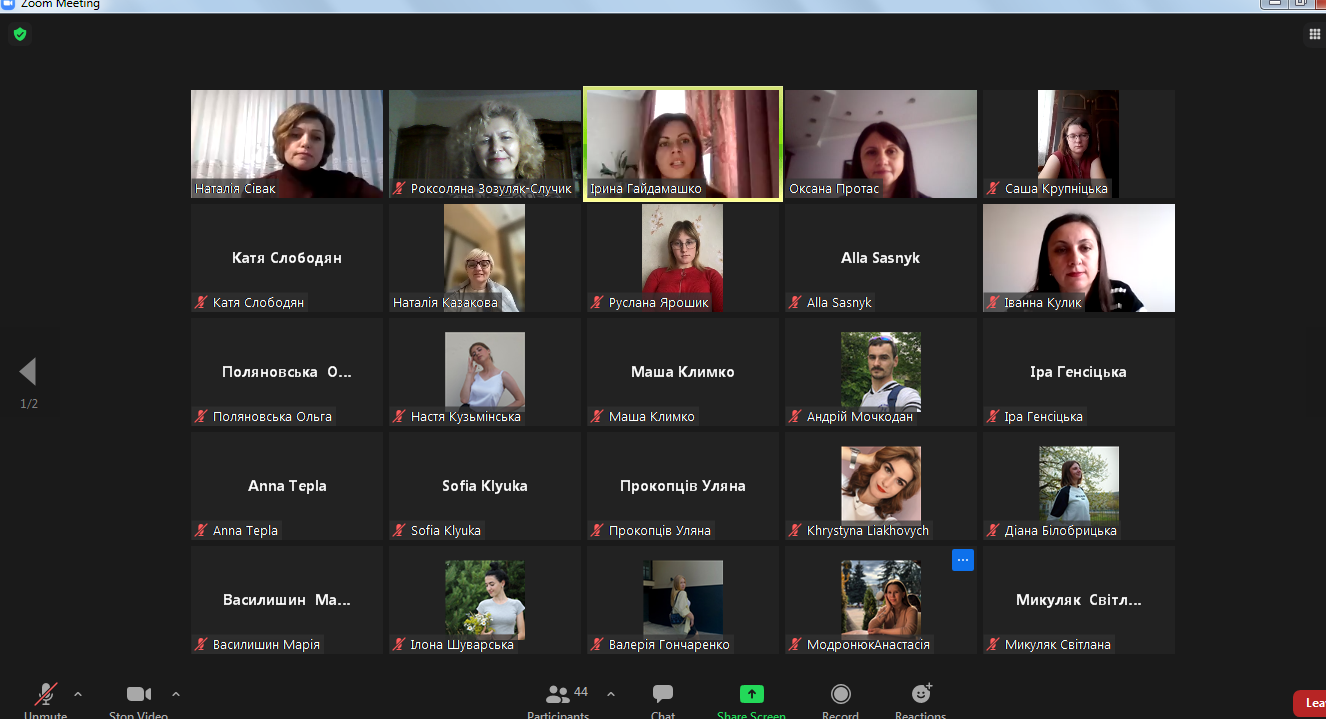Expand audio options arrow beside Unmute
The width and height of the screenshot is (1326, 719).
78,694
